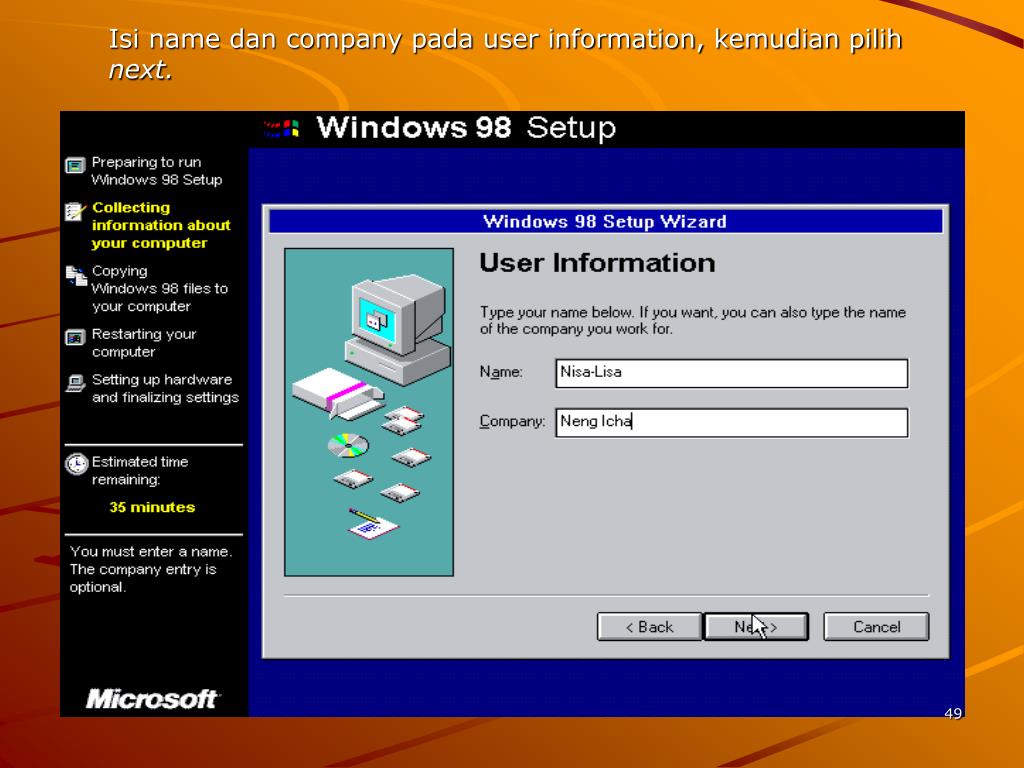Click the slide number 49

click(x=953, y=713)
